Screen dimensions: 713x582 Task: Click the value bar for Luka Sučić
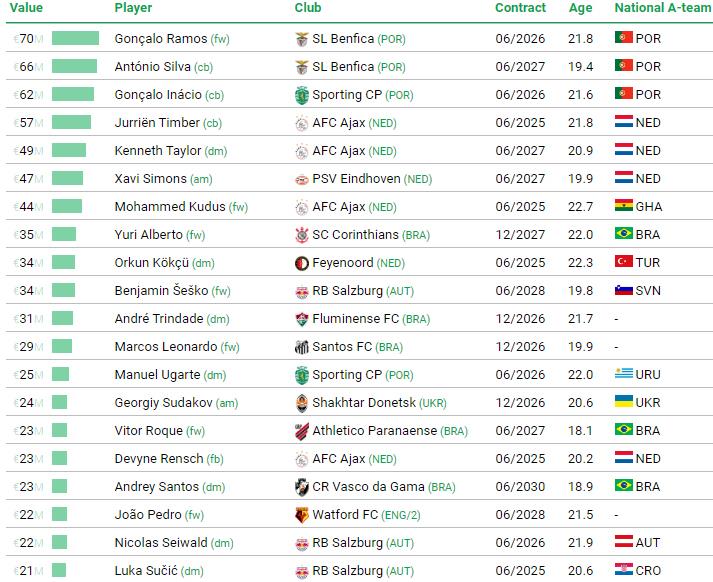point(59,571)
